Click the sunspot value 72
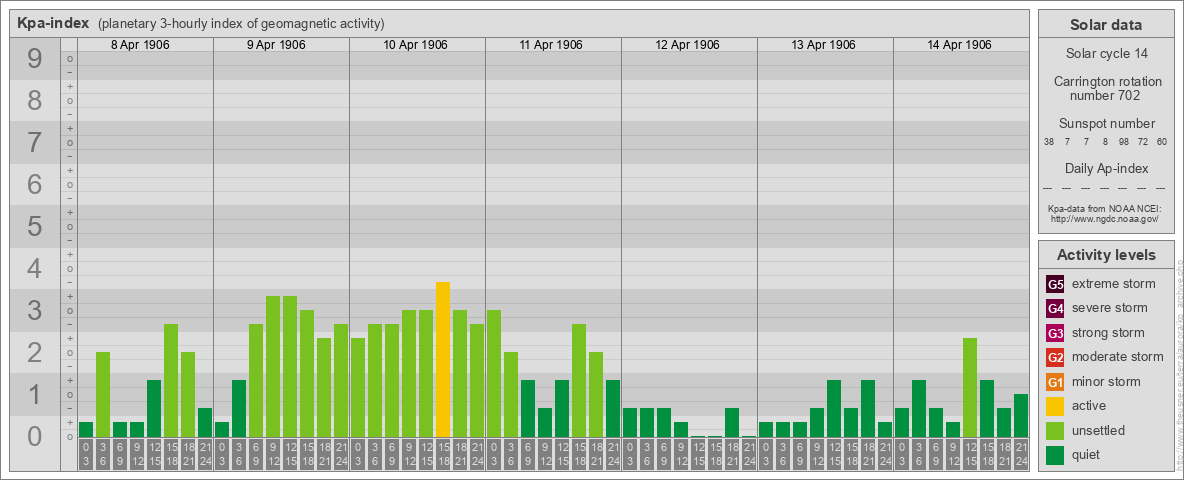The image size is (1184, 480). click(x=1142, y=142)
